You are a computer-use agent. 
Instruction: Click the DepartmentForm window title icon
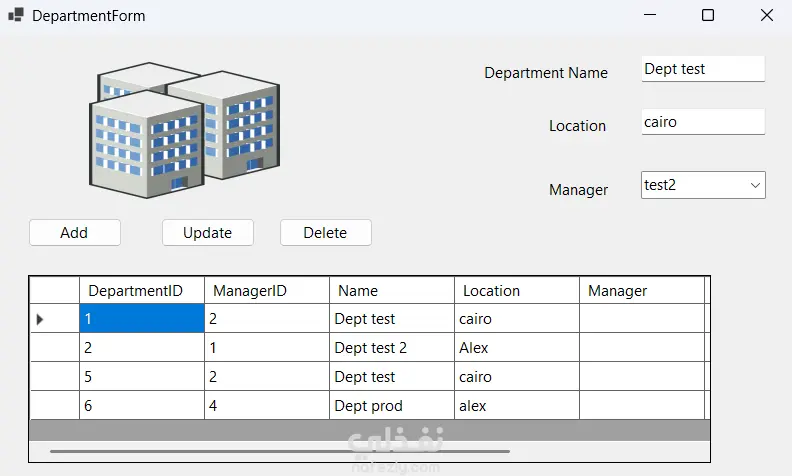click(15, 16)
